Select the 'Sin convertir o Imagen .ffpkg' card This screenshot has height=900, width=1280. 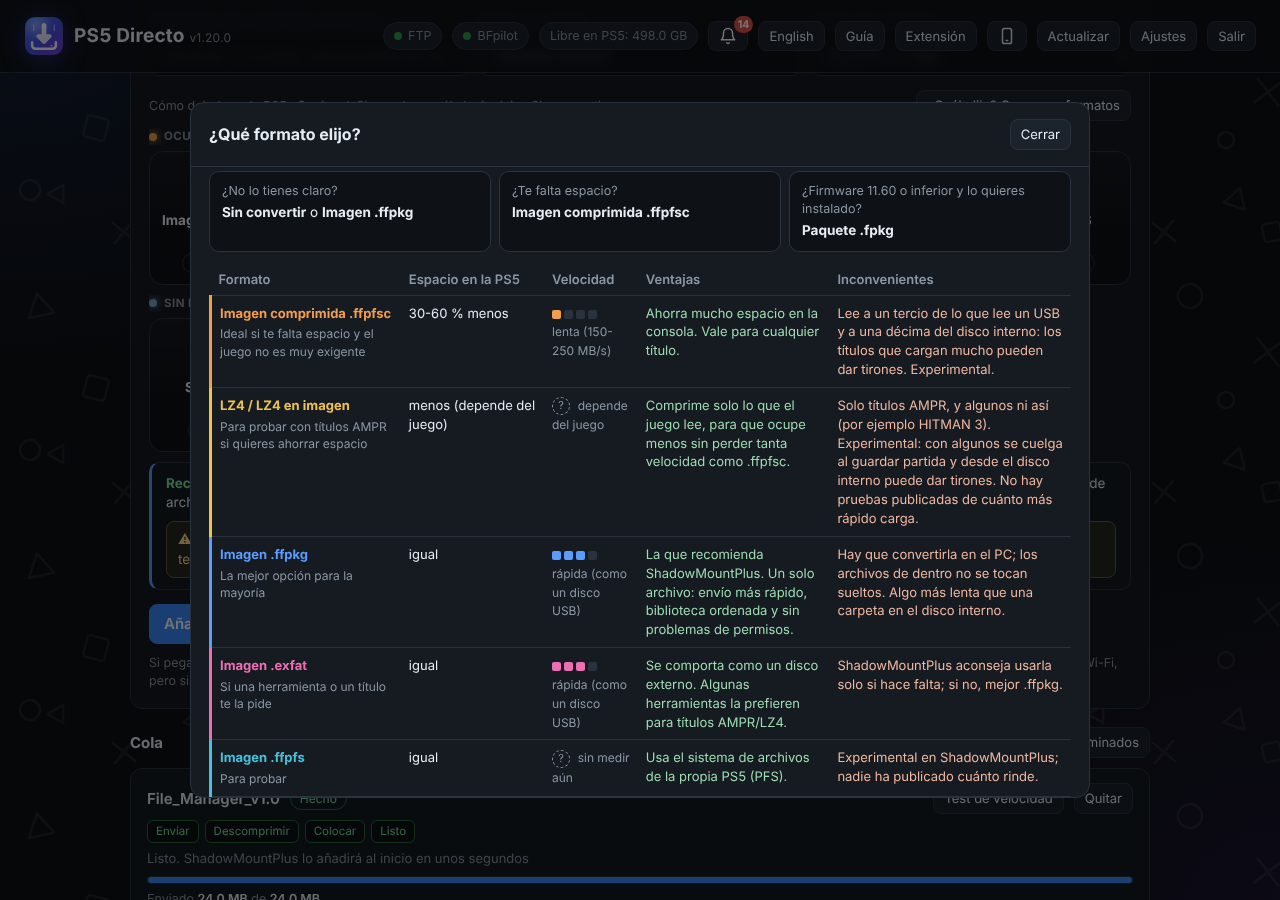pos(350,211)
